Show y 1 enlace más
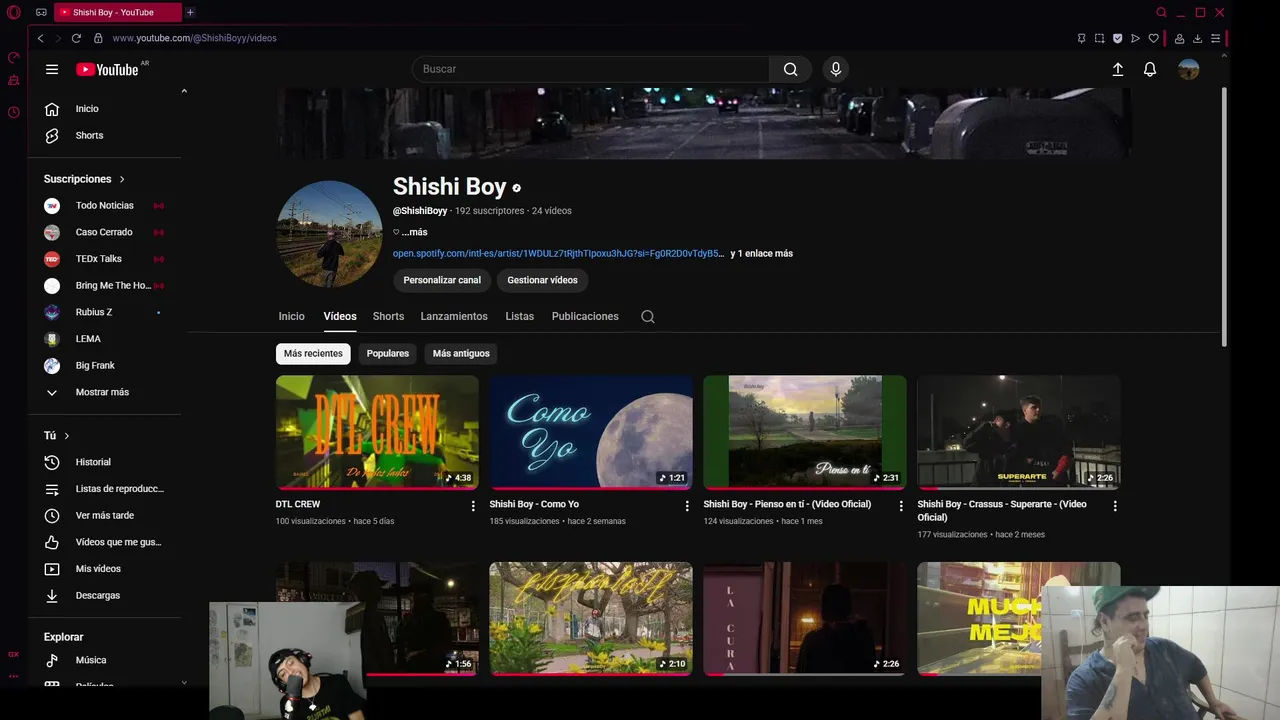The image size is (1280, 720). [761, 254]
